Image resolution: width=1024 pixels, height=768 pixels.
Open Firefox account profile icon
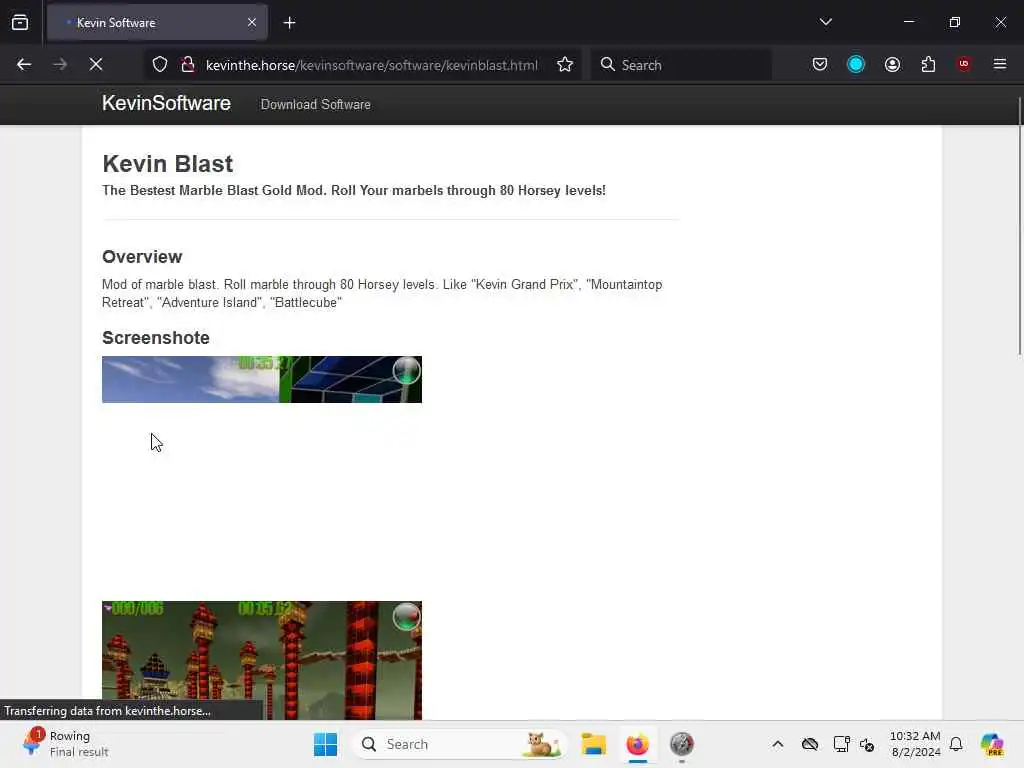point(892,65)
